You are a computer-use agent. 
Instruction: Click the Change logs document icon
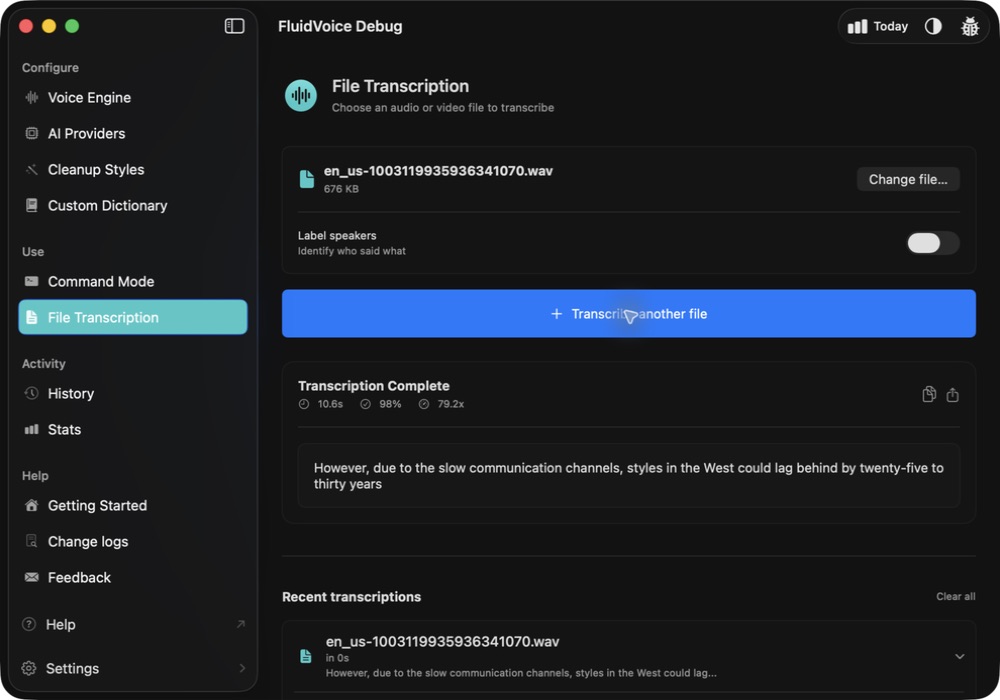31,541
